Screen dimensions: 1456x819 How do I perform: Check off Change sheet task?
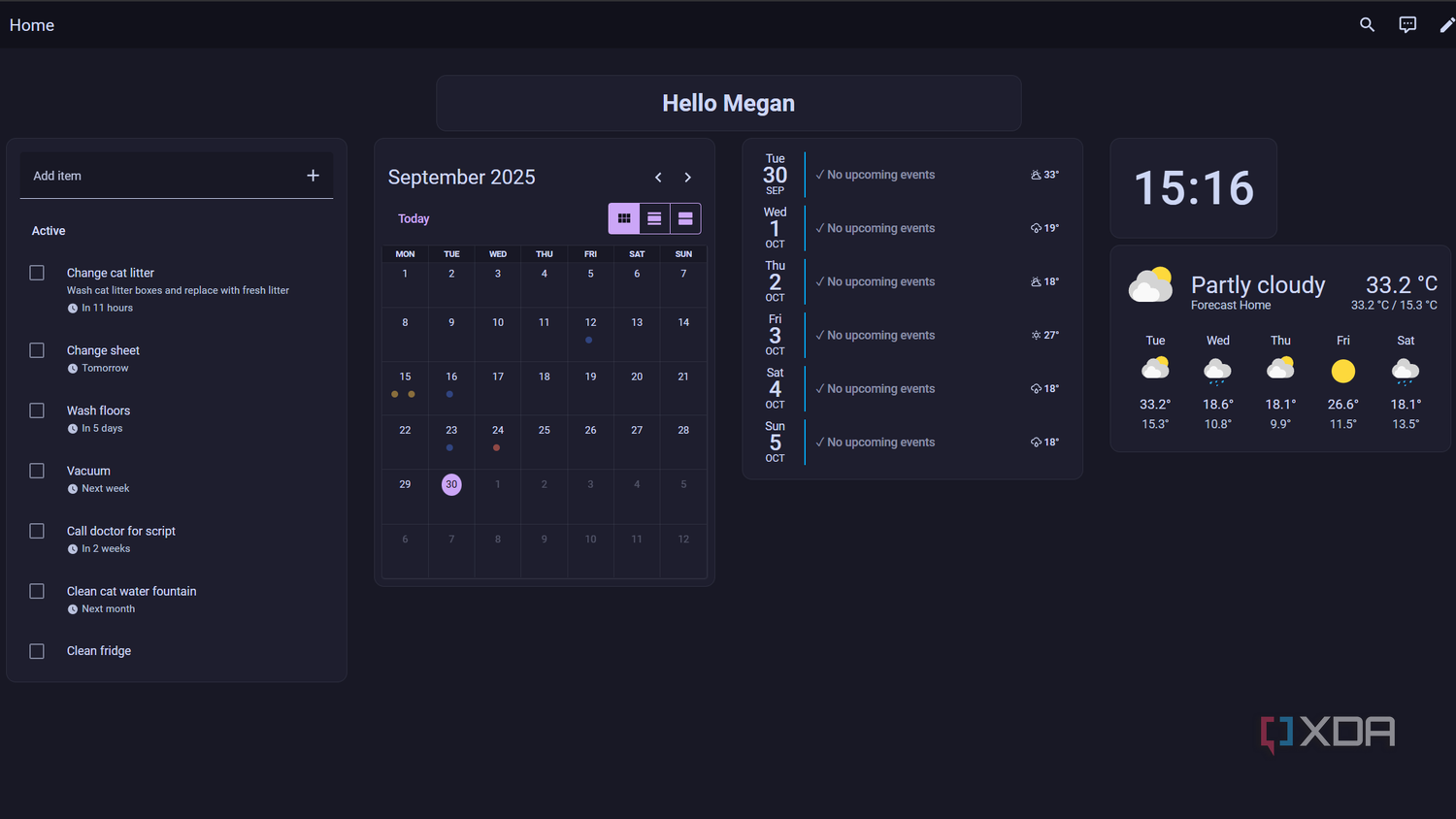click(x=37, y=350)
